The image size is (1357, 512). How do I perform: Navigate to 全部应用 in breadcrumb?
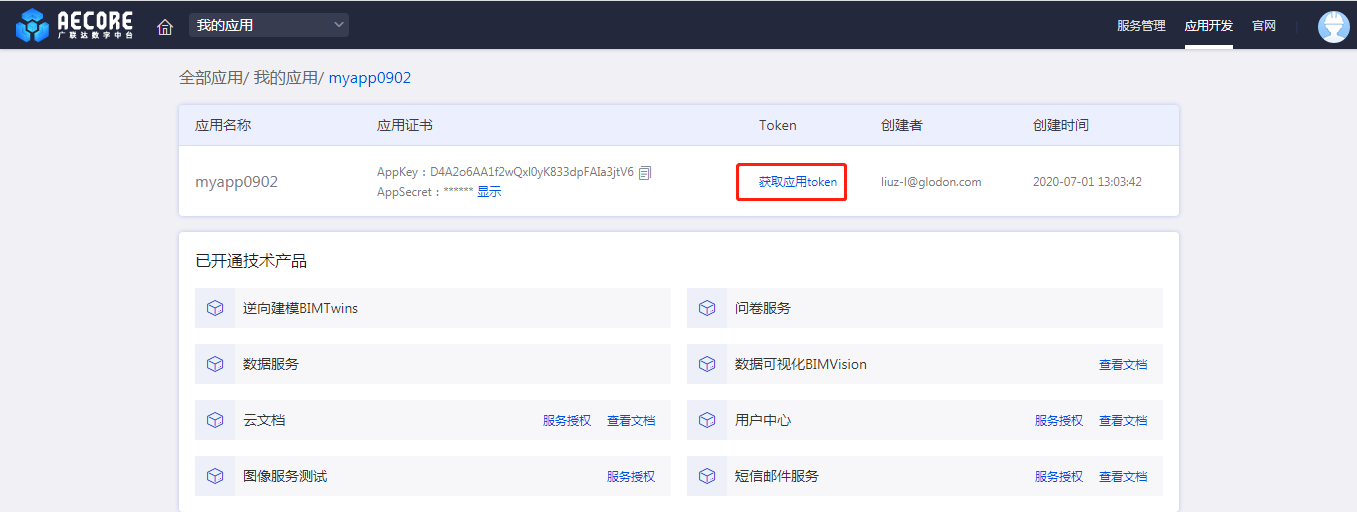(x=211, y=78)
